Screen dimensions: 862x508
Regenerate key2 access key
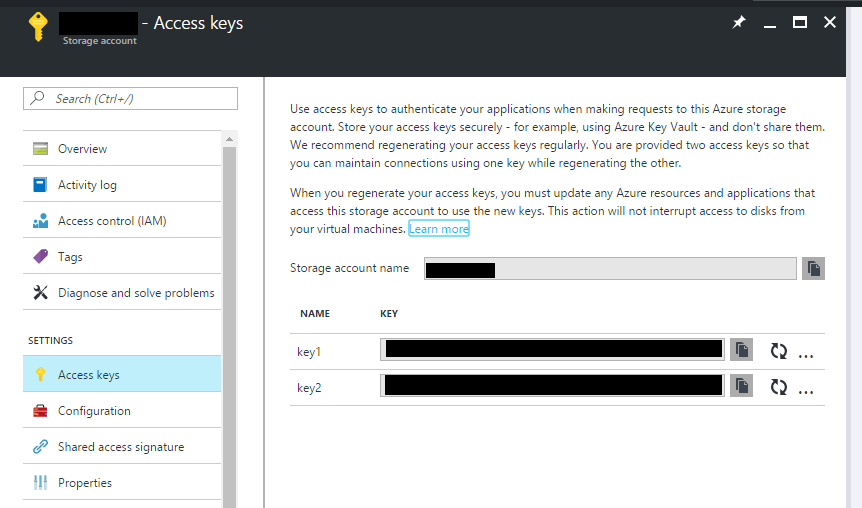click(778, 387)
